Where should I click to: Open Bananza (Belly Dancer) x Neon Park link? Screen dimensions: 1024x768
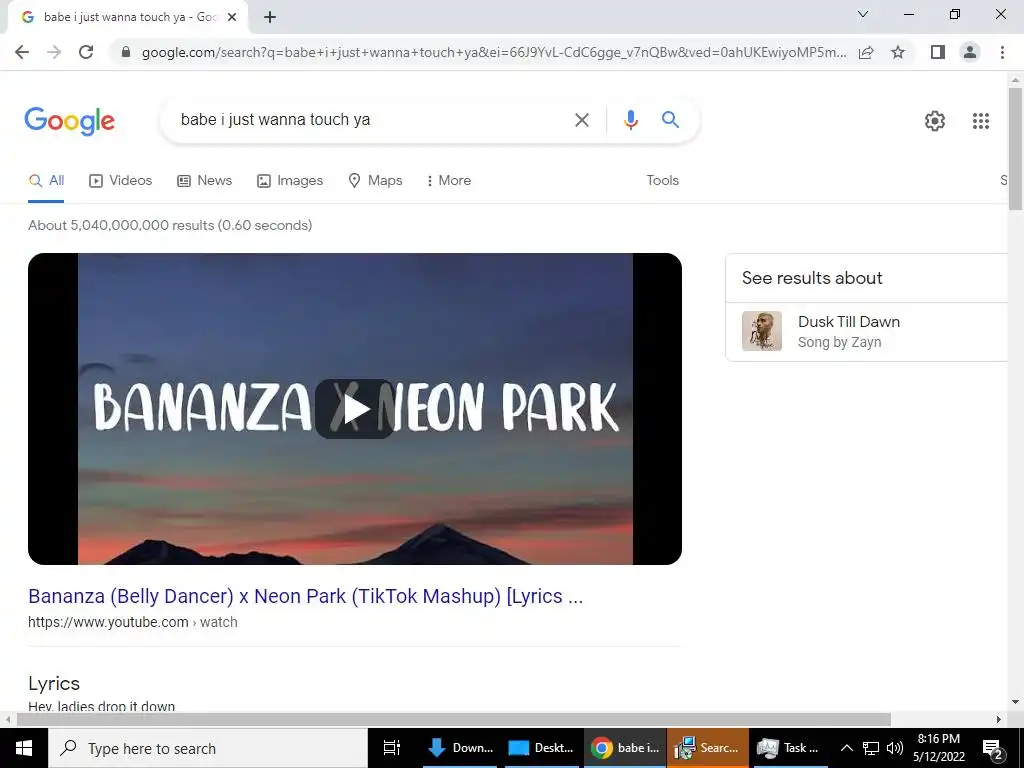click(305, 596)
